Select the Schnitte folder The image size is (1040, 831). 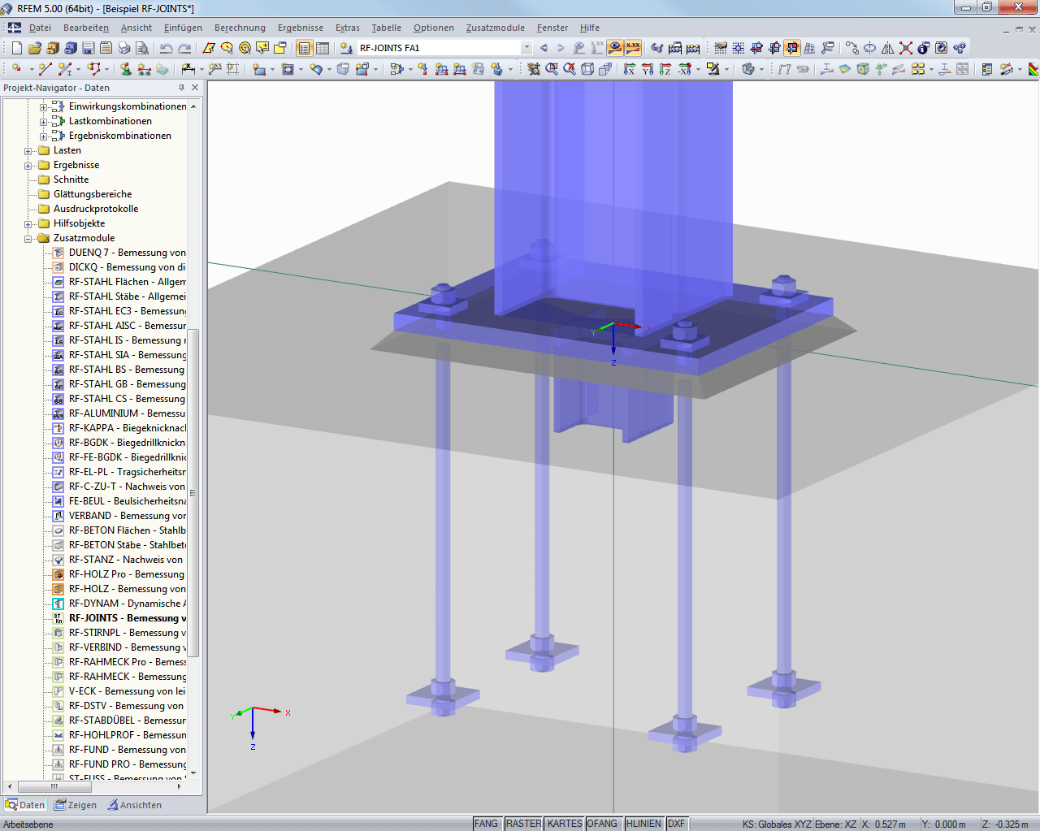[71, 179]
